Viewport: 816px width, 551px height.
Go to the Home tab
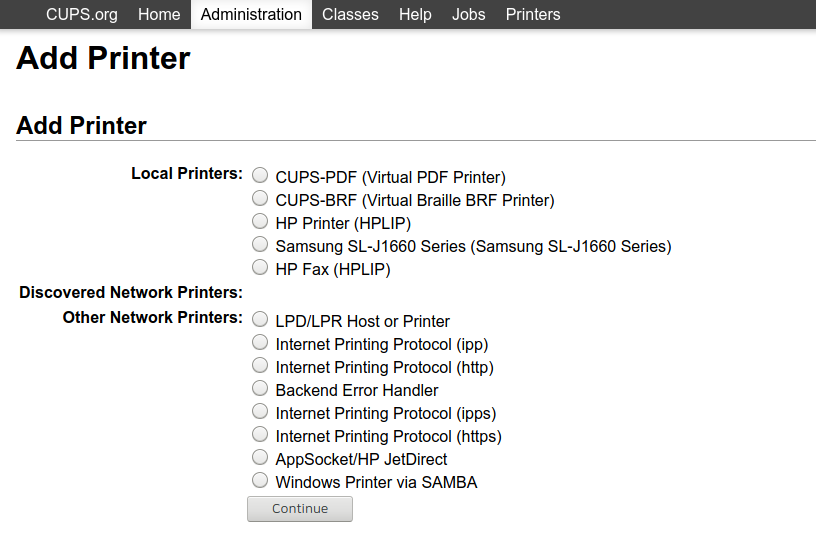159,14
